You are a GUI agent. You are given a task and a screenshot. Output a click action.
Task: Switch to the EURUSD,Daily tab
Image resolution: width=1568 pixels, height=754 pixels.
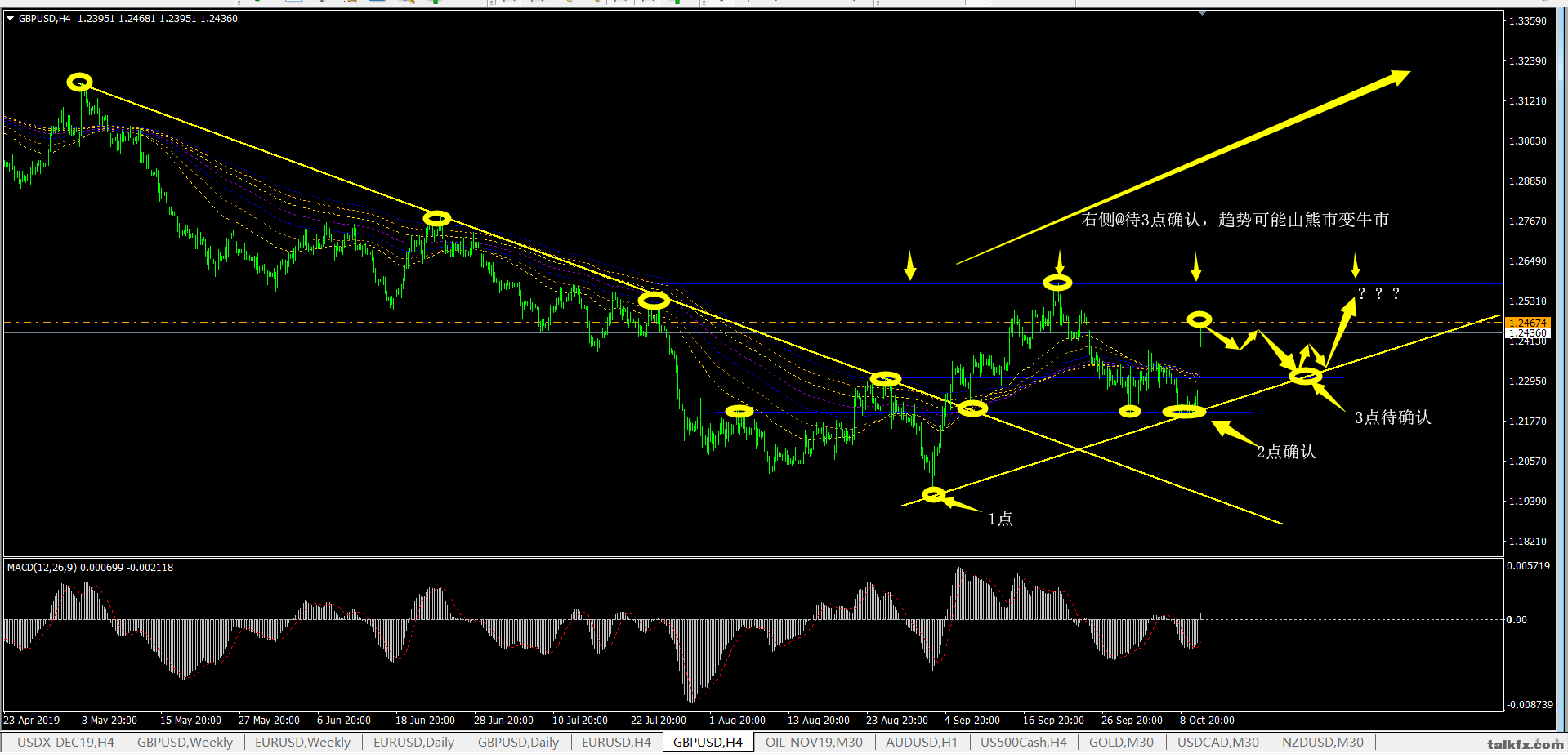pyautogui.click(x=413, y=742)
